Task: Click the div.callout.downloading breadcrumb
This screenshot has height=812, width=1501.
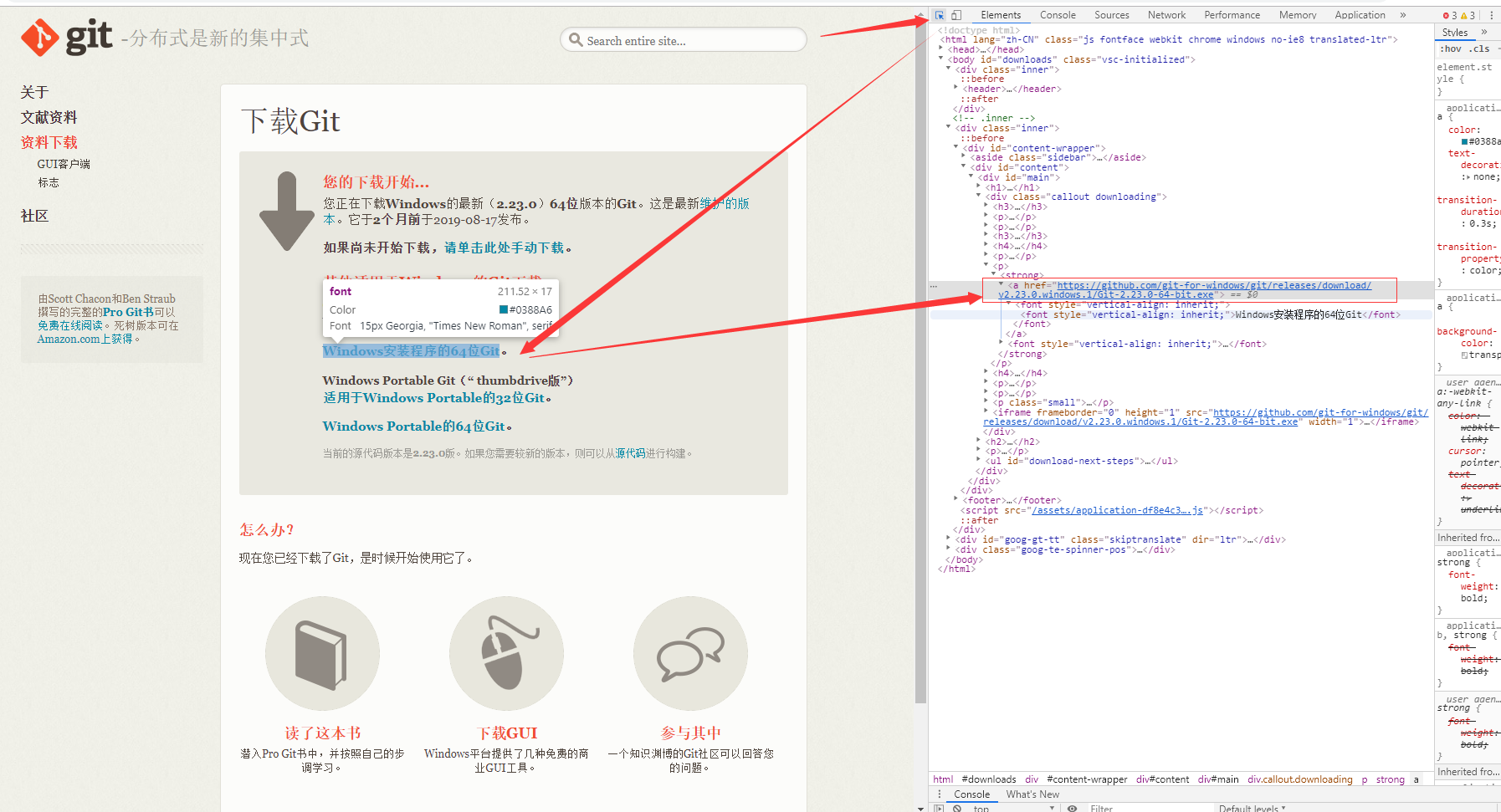Action: 1299,779
